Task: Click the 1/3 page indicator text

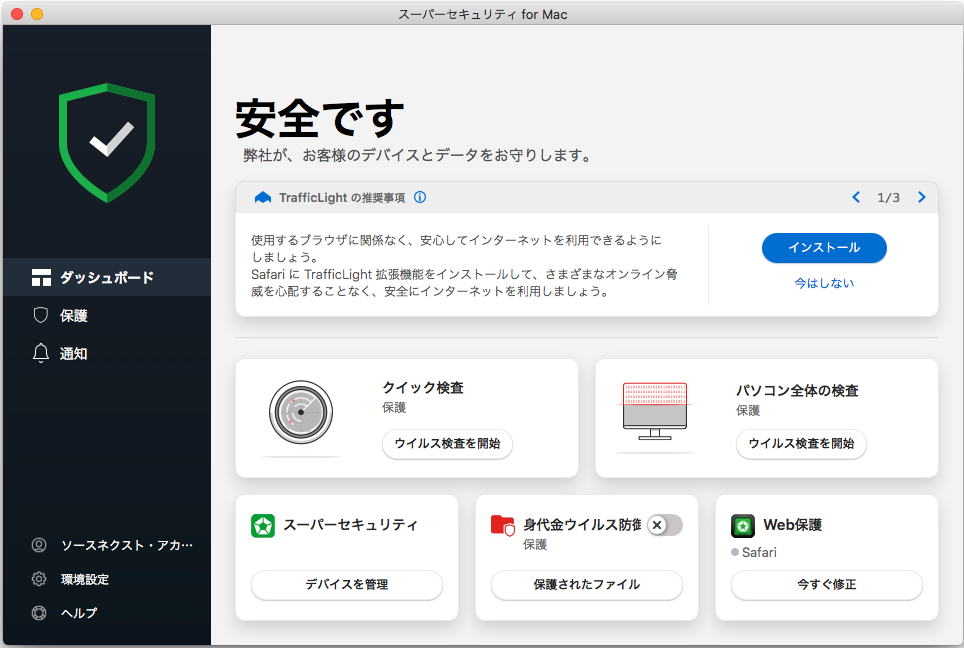Action: point(888,197)
